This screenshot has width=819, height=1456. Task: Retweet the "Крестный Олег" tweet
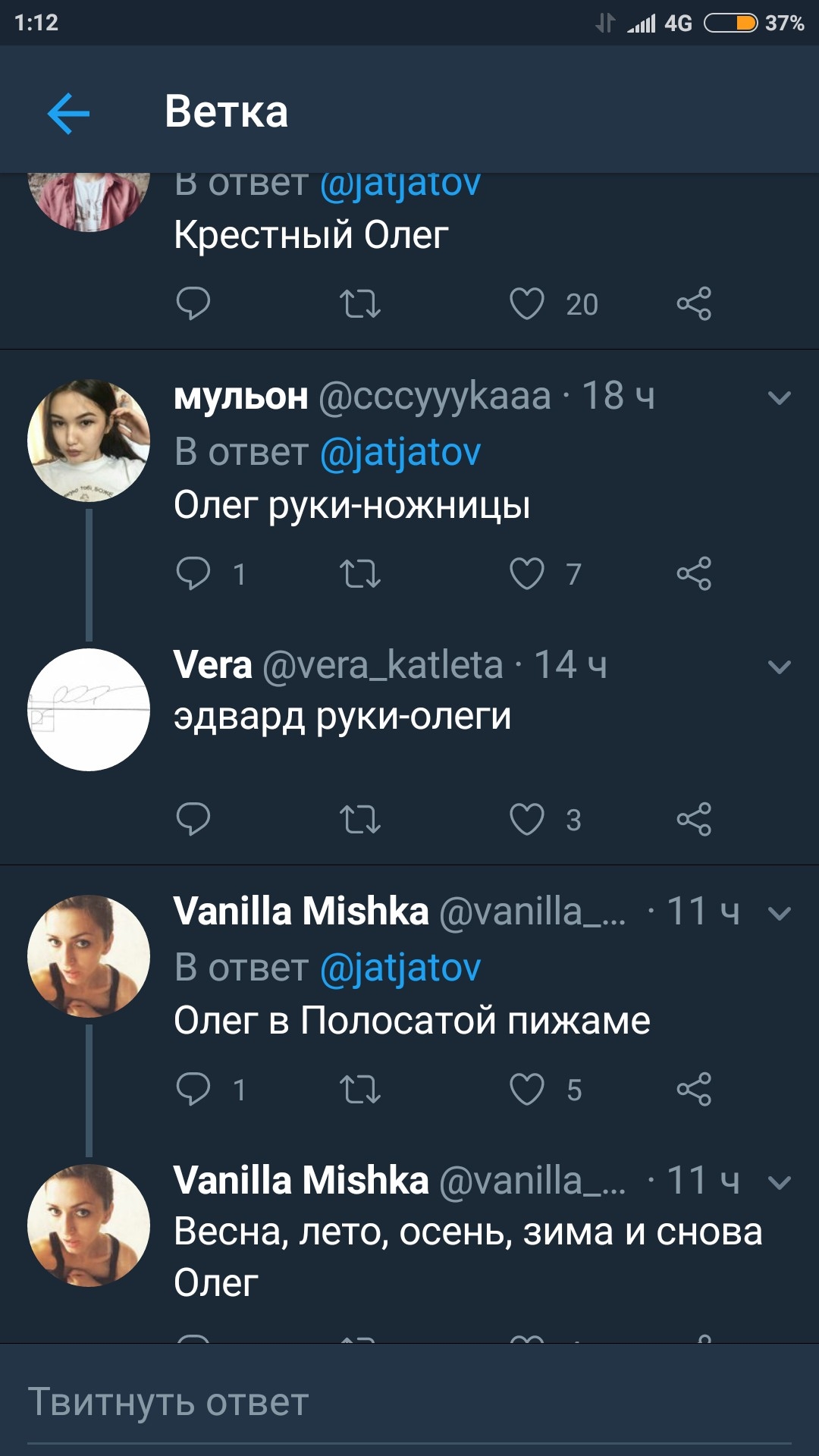pos(359,304)
